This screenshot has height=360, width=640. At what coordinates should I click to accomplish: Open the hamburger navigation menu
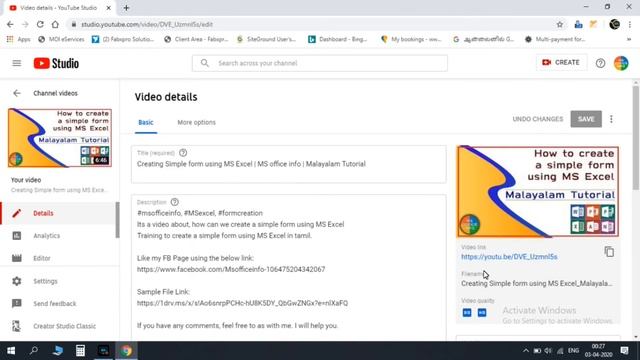[17, 63]
